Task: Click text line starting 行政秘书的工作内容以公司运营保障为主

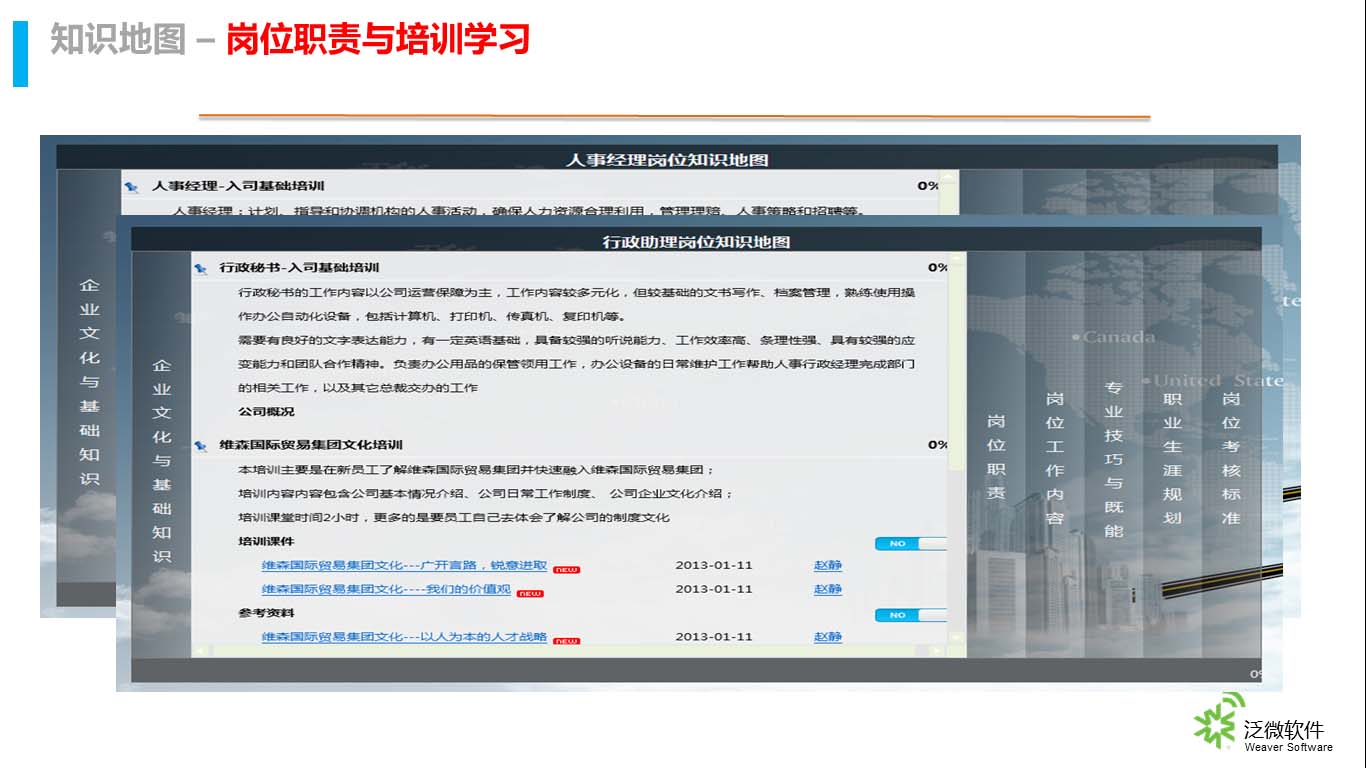Action: tap(576, 293)
